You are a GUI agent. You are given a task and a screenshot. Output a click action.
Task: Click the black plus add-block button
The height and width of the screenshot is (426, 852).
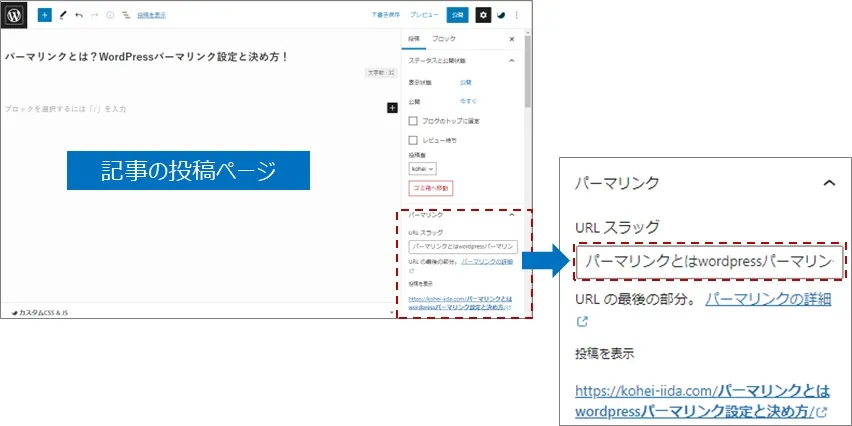[x=392, y=108]
